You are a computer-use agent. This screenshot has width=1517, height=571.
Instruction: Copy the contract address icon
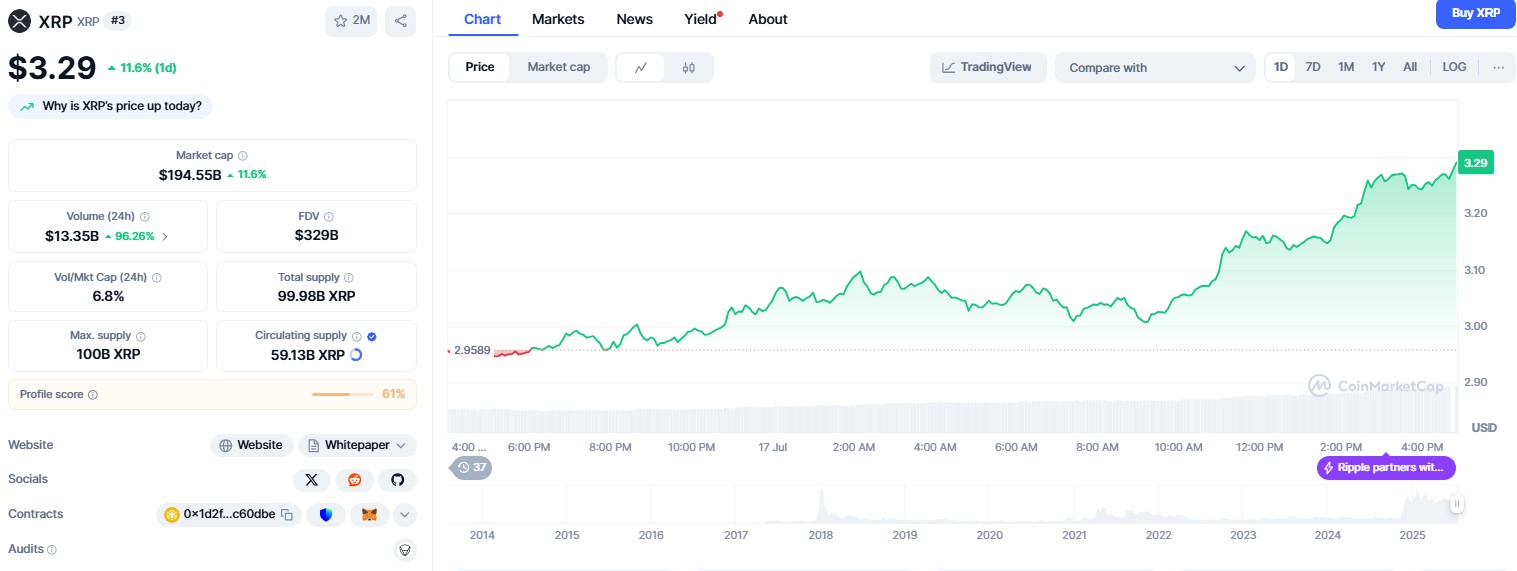287,515
